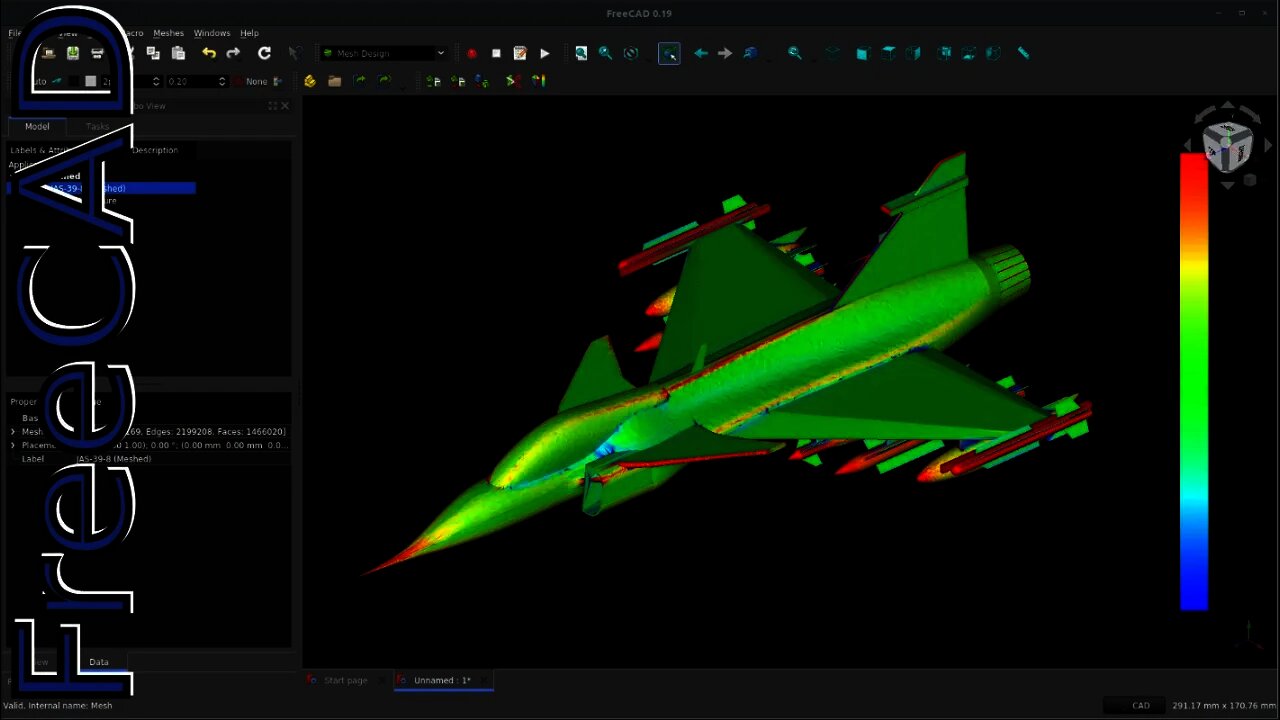The height and width of the screenshot is (720, 1280).
Task: Click the Create group folder icon
Action: [334, 81]
